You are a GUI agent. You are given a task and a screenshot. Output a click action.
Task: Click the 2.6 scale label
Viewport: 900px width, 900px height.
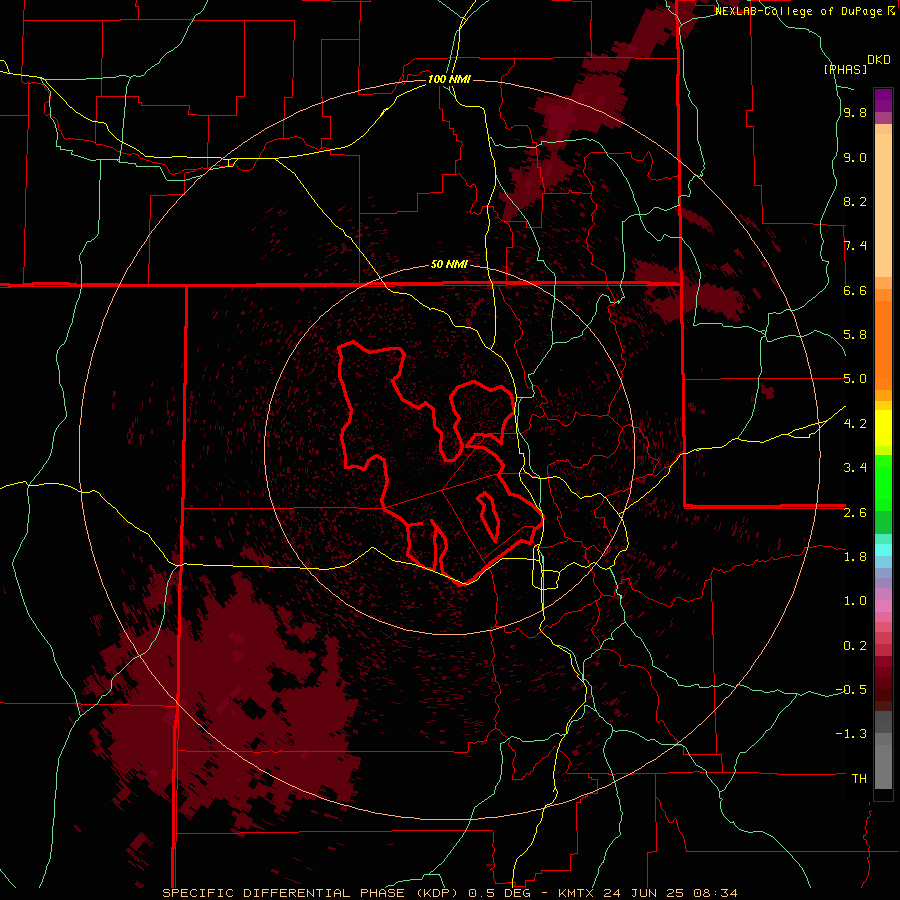(855, 513)
